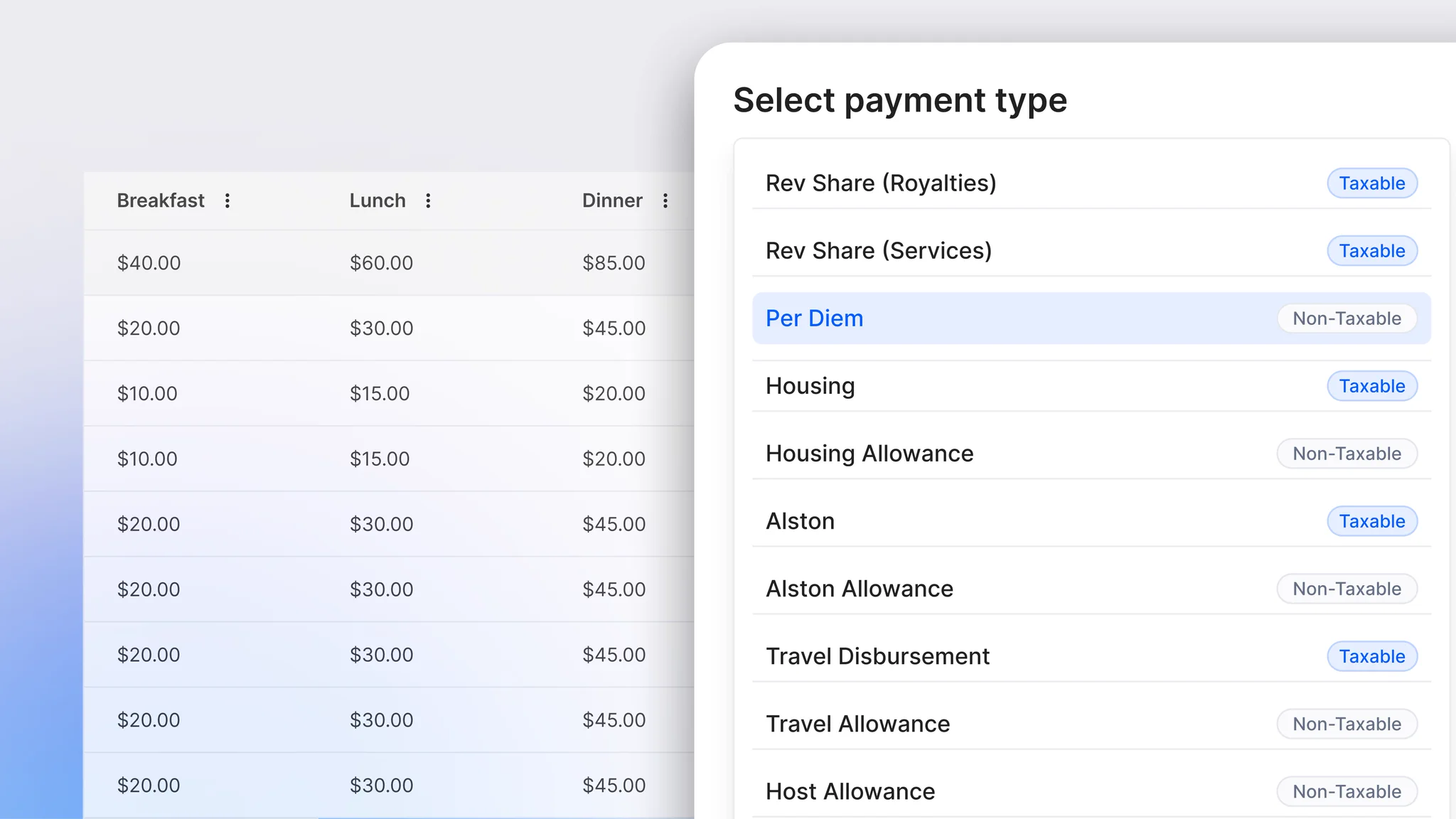1456x819 pixels.
Task: Click the Breakfast column header
Action: (x=161, y=200)
